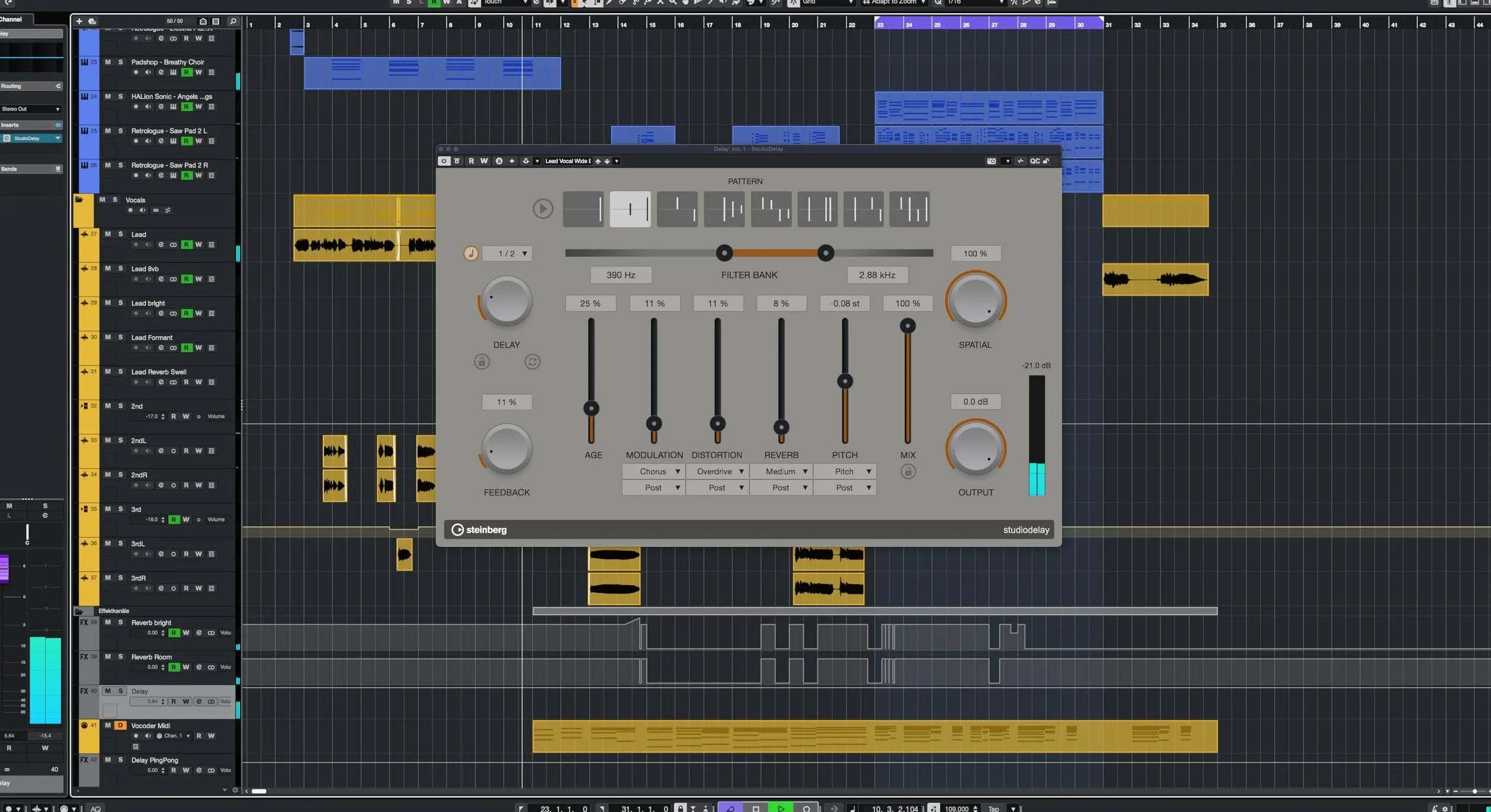Bypass the StudioDelay plugin with power button

(444, 161)
